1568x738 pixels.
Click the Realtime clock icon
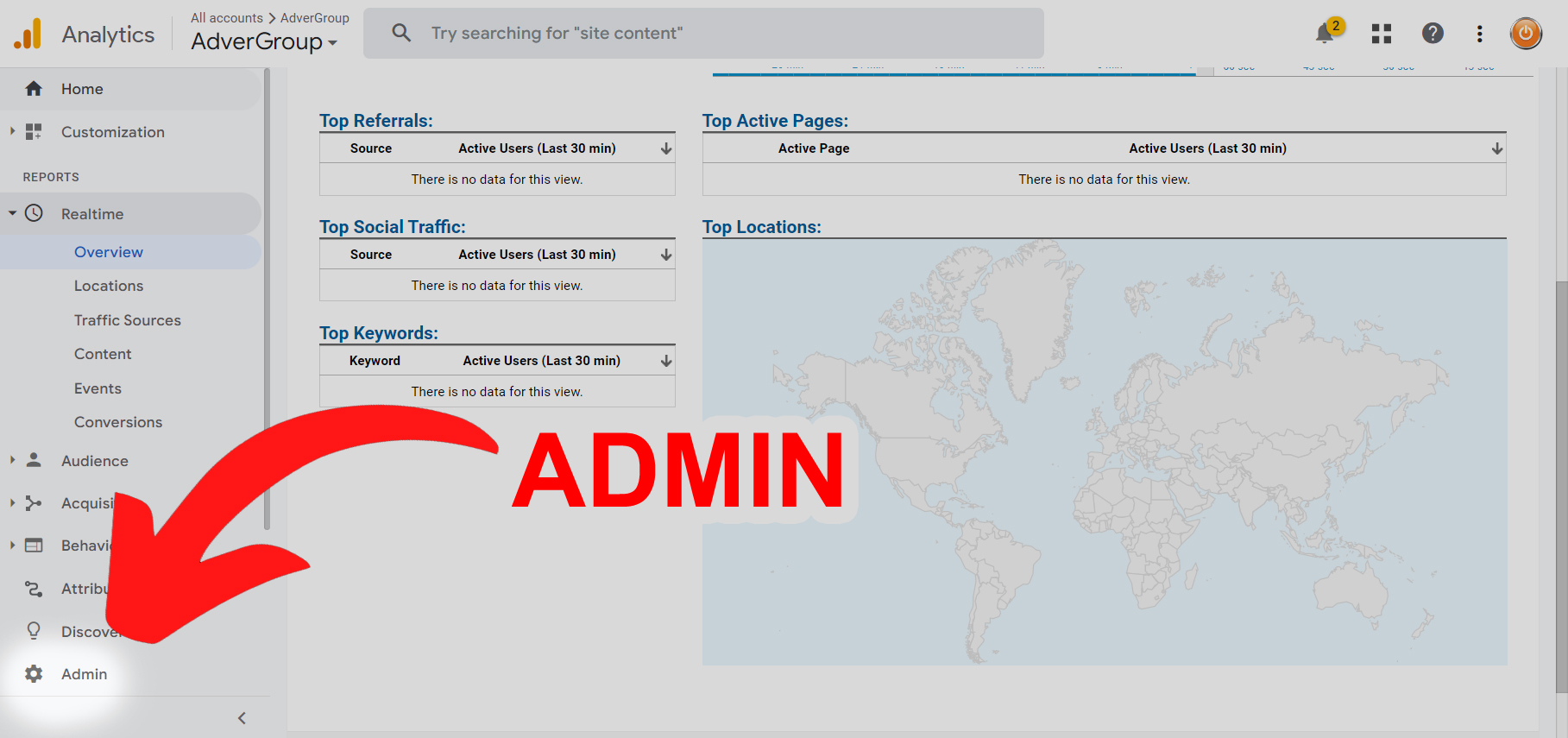(34, 213)
